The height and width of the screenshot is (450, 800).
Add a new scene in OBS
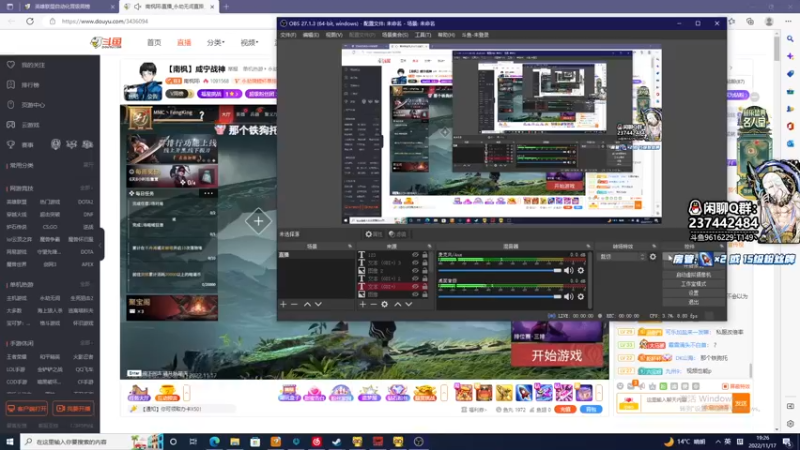[283, 304]
